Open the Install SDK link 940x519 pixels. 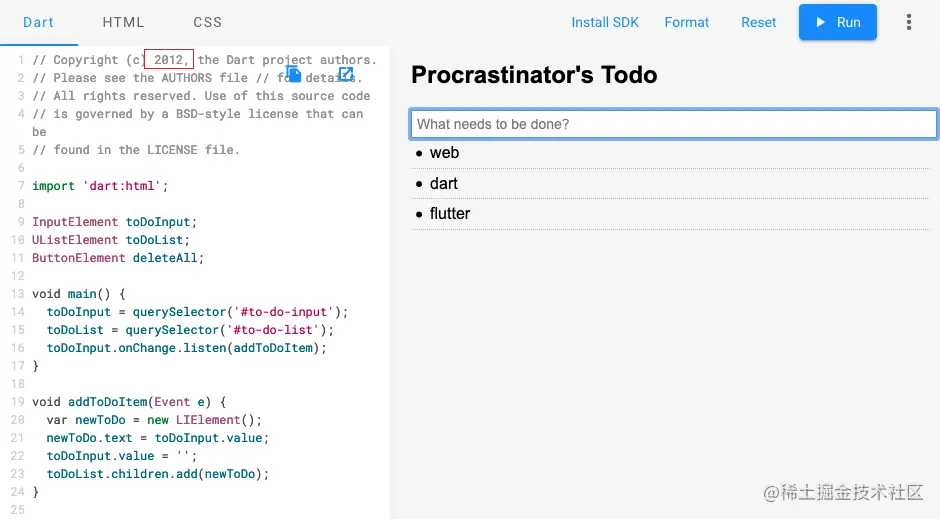point(605,22)
